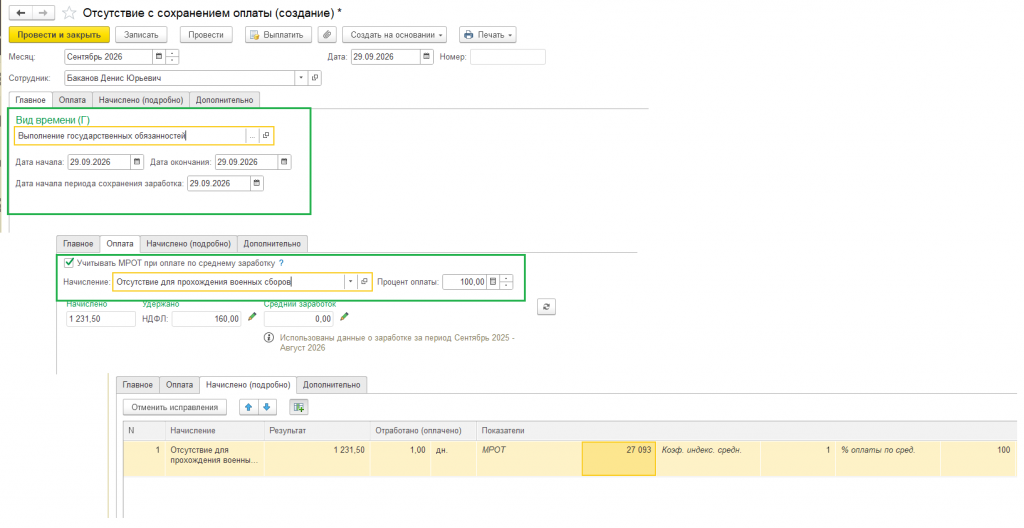Open top Начислено (подробно) tab
The image size is (1024, 528).
(141, 100)
